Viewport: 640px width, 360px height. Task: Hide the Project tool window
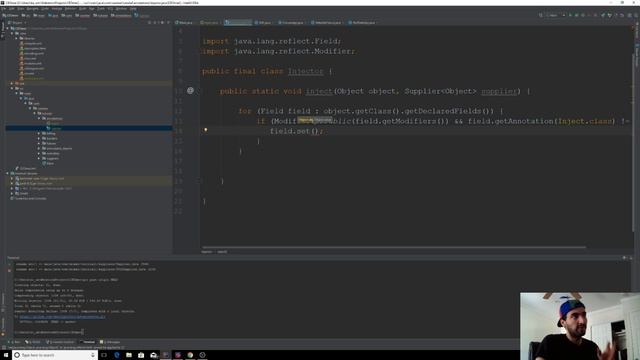click(168, 23)
